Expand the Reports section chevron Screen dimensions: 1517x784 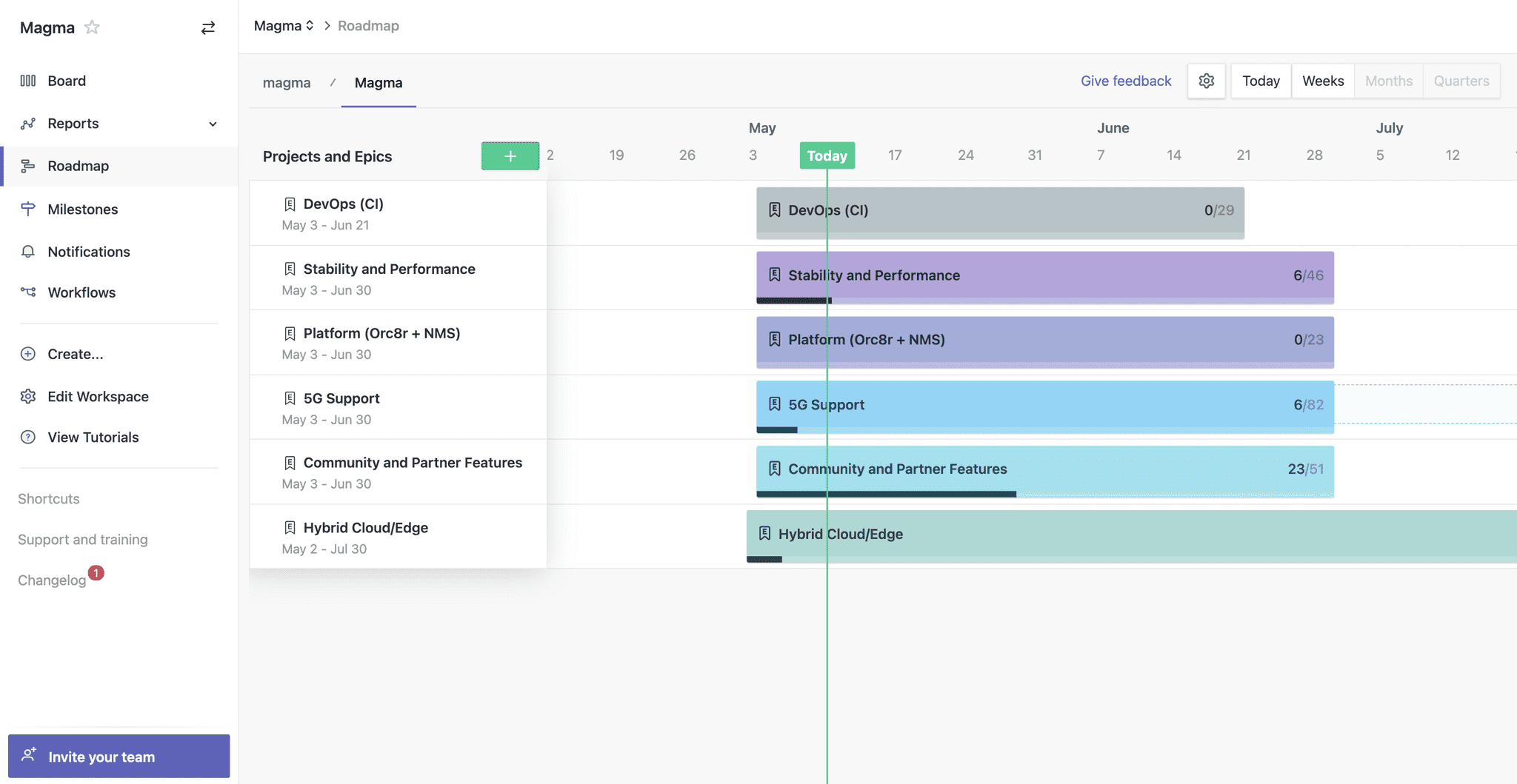[x=213, y=124]
